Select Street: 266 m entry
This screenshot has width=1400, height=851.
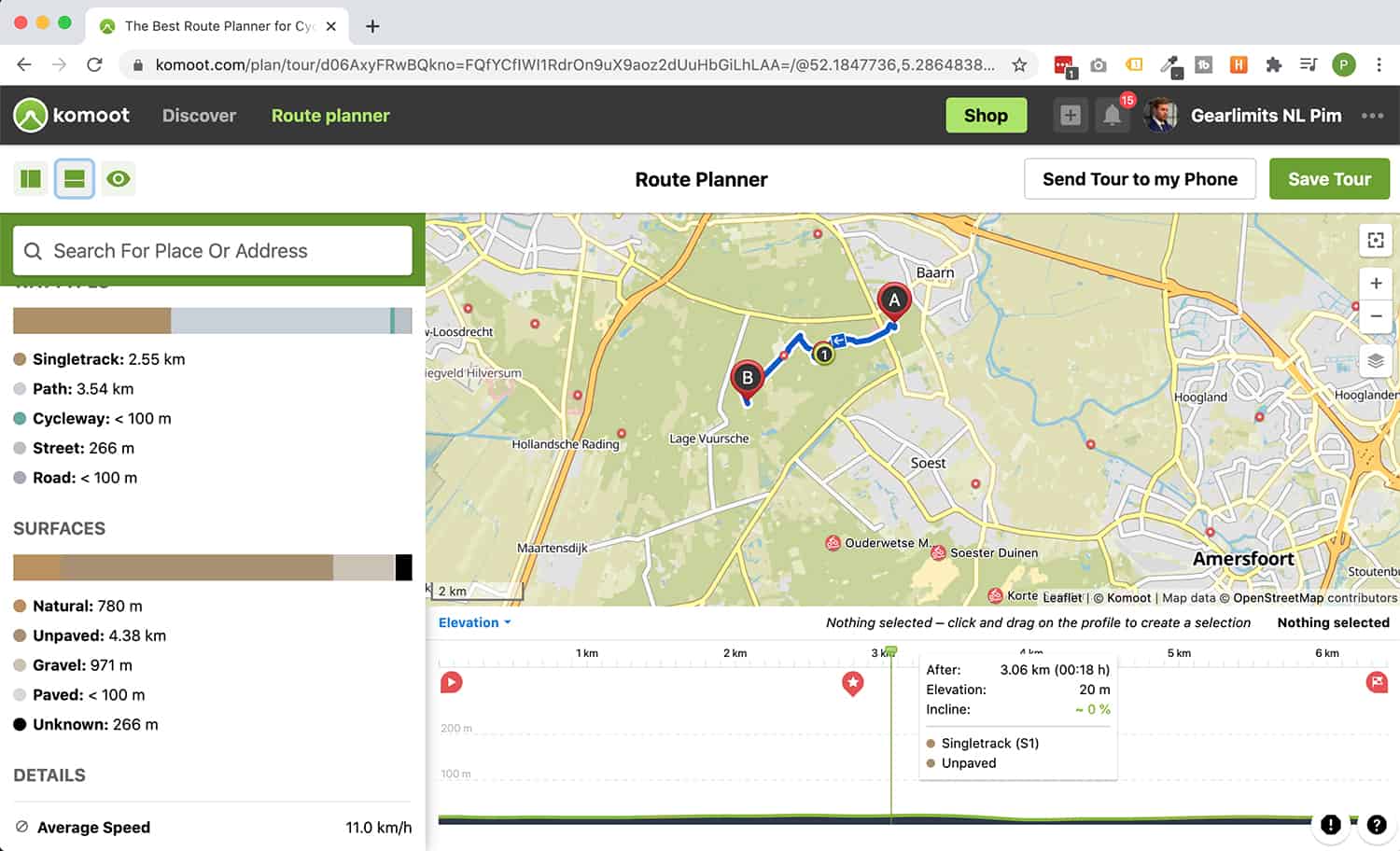(74, 449)
